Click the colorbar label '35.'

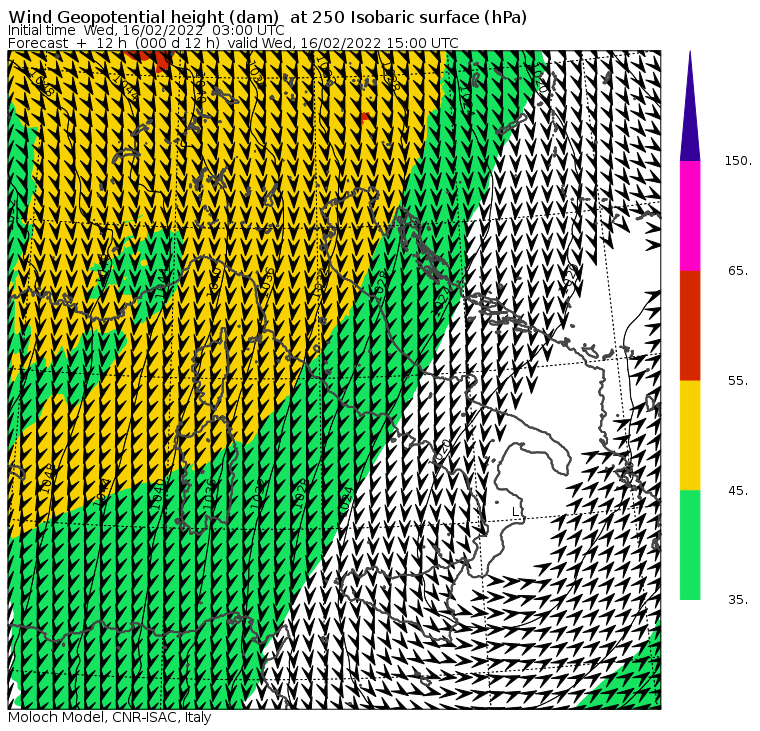coord(738,600)
